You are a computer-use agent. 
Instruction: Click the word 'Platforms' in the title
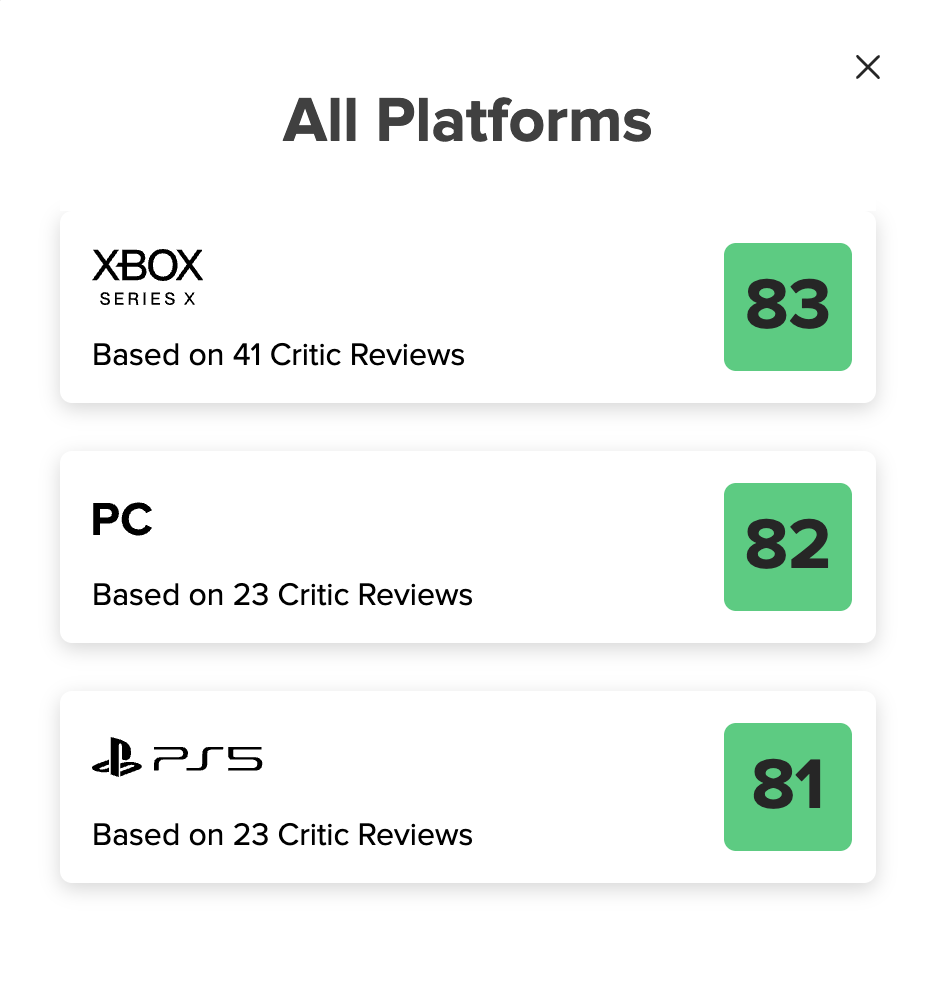(514, 121)
